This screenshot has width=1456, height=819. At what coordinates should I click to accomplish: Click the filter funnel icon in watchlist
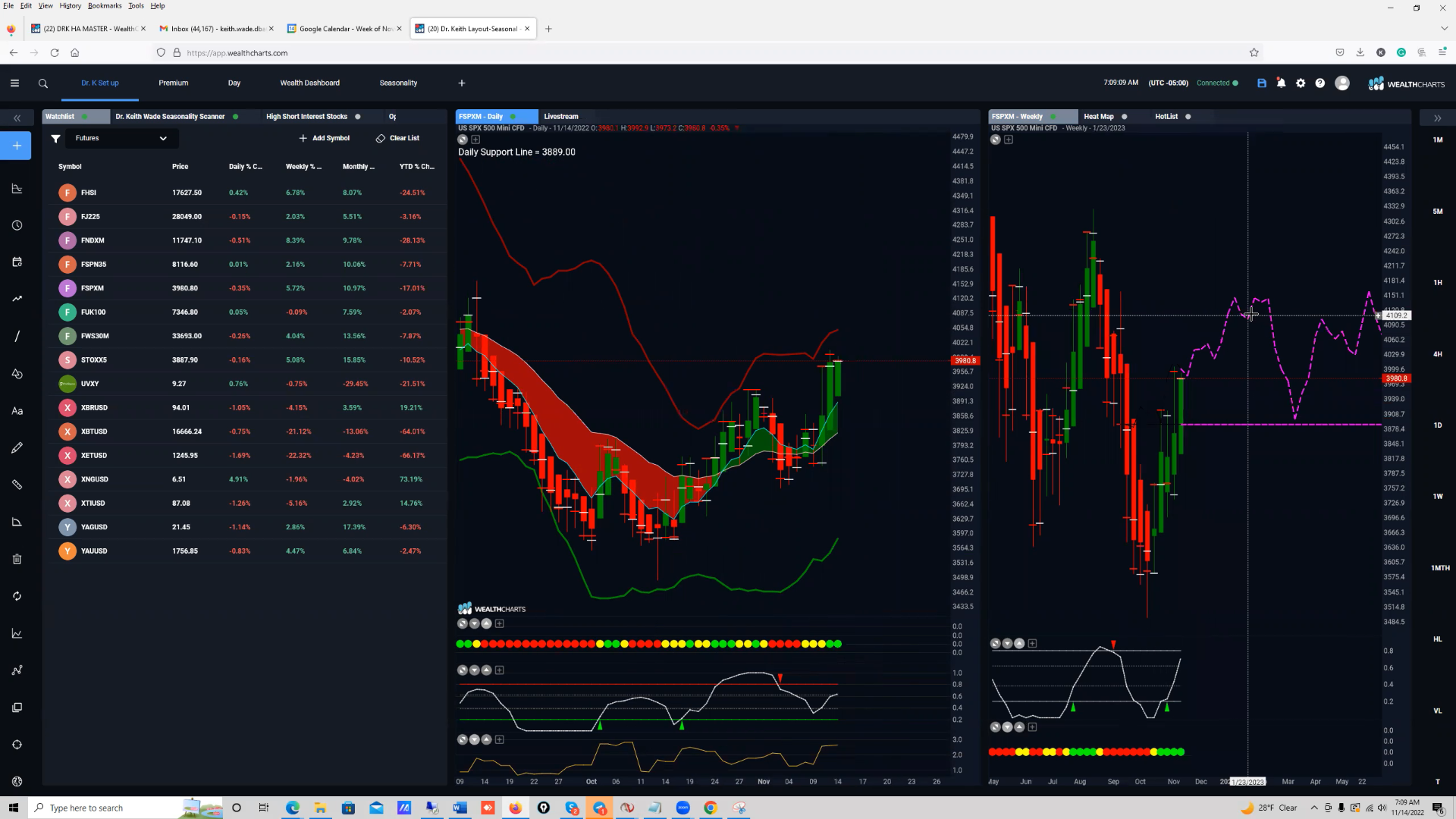tap(55, 139)
